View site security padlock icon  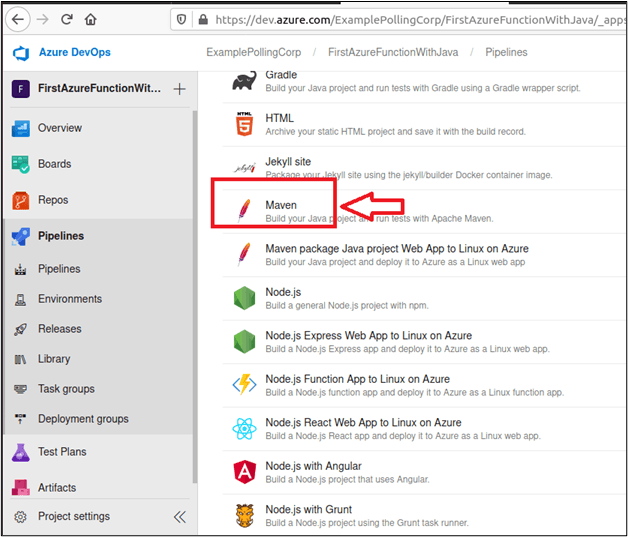tap(203, 19)
